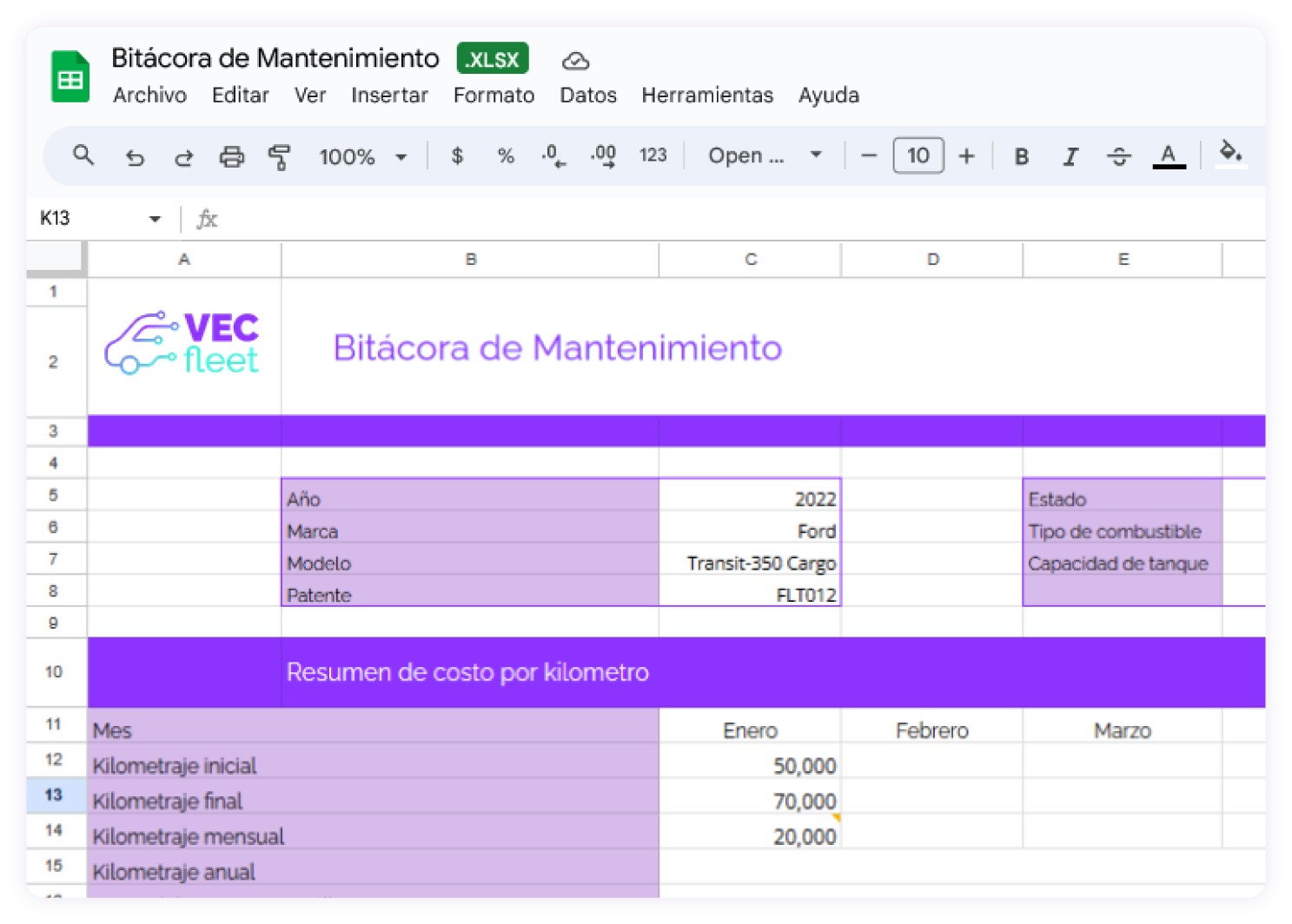The image size is (1292, 924).
Task: Click the .XLSX file badge
Action: (x=493, y=59)
